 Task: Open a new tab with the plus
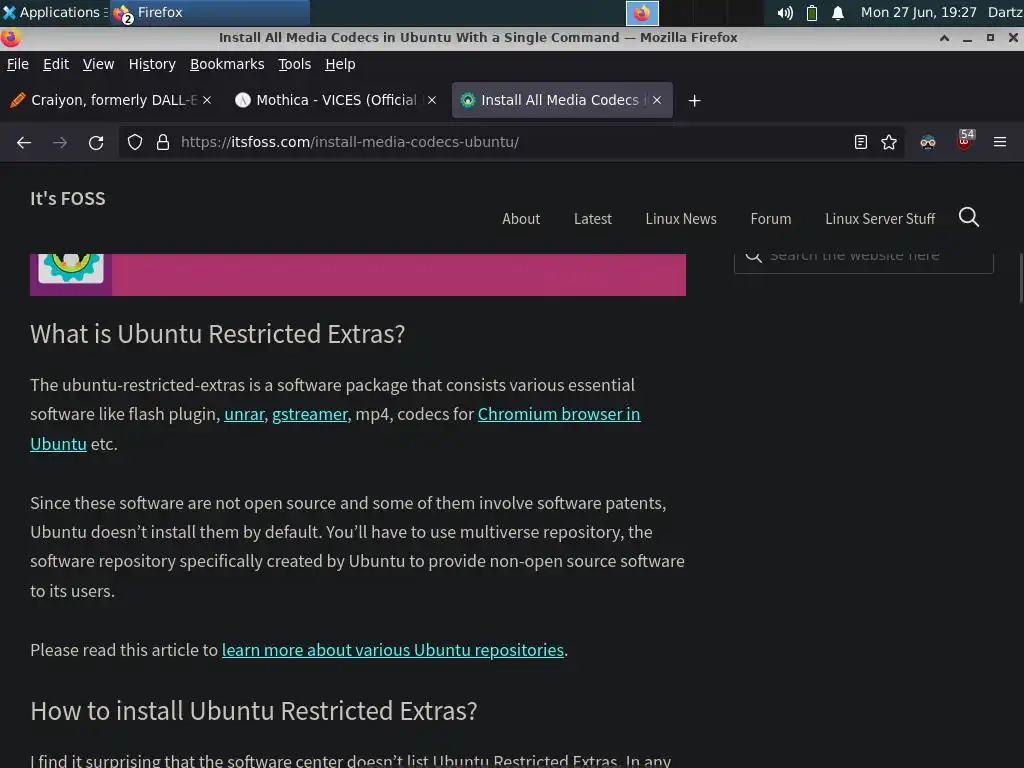694,101
